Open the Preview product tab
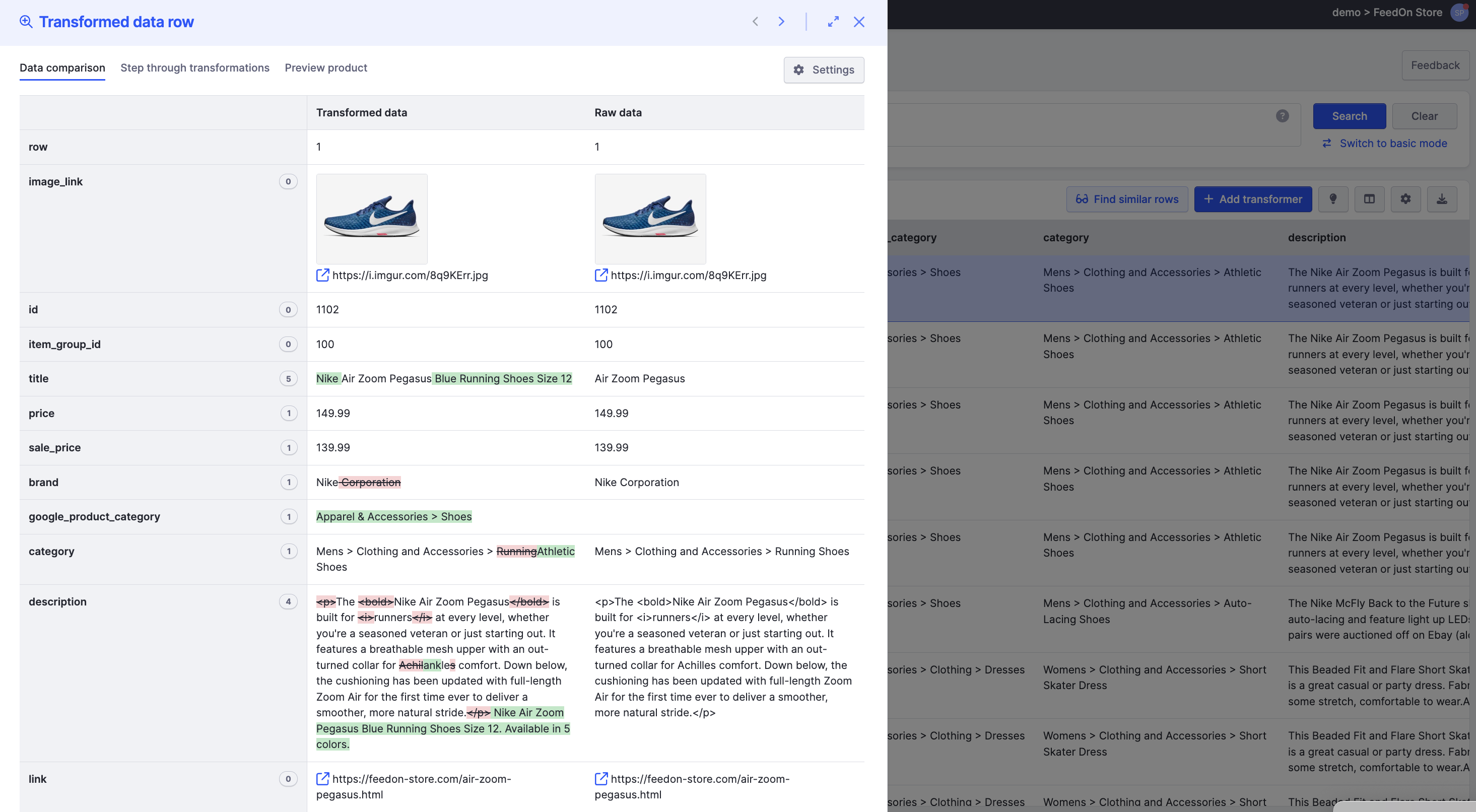 pos(325,67)
